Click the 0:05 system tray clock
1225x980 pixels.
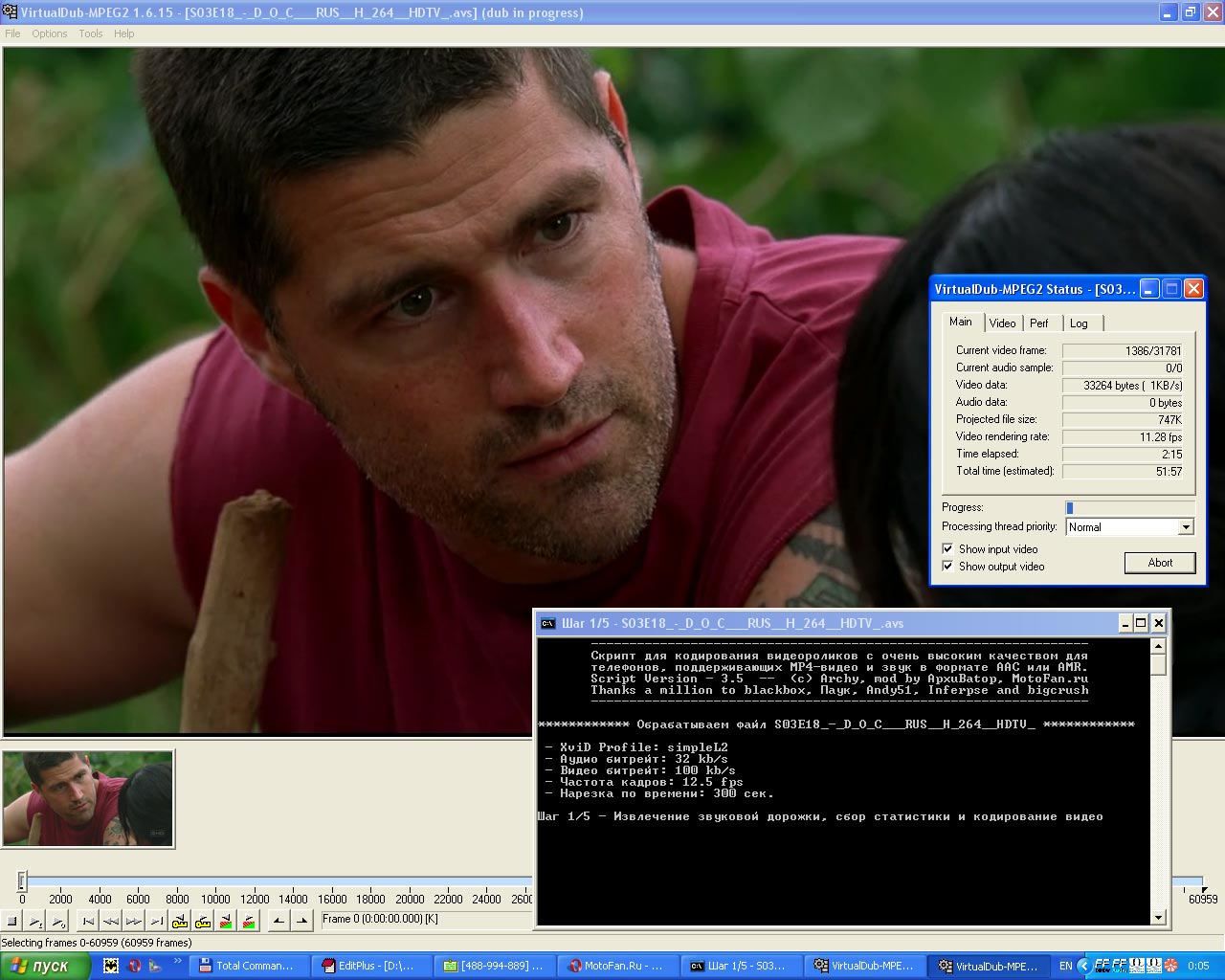point(1198,966)
